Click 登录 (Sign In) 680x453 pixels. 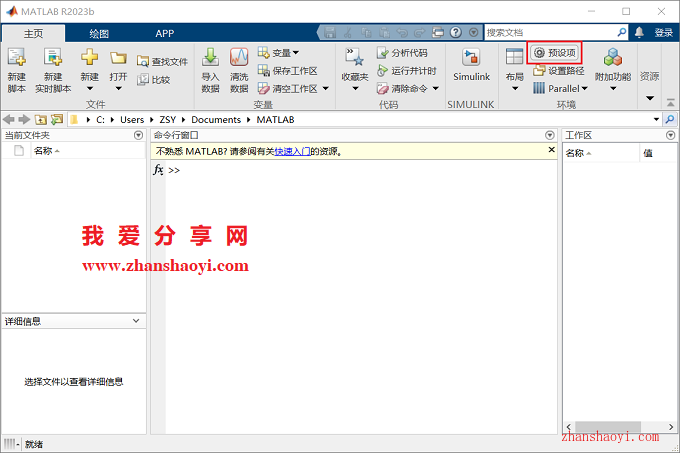tap(664, 33)
